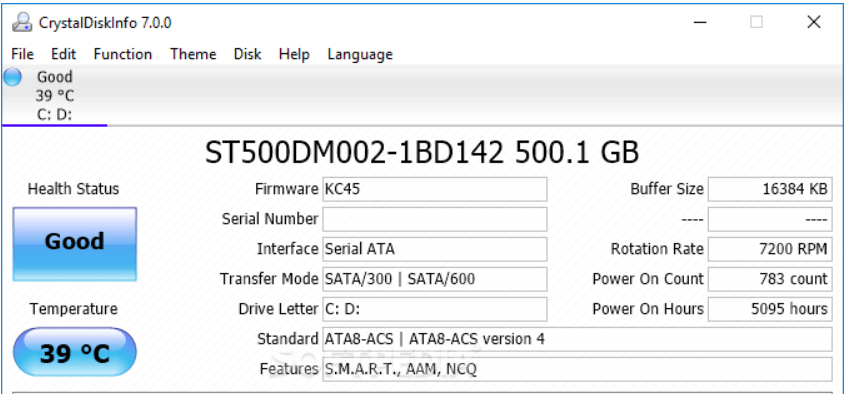The height and width of the screenshot is (394, 846).
Task: Open the Language menu
Action: 360,55
